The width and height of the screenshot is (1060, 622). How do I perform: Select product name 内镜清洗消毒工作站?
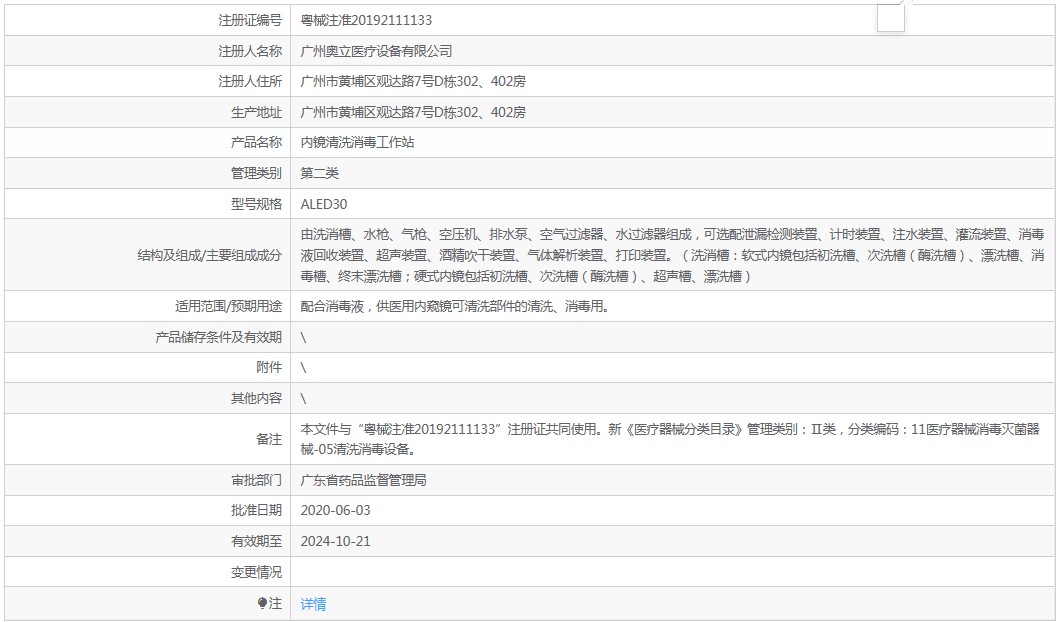[x=357, y=143]
